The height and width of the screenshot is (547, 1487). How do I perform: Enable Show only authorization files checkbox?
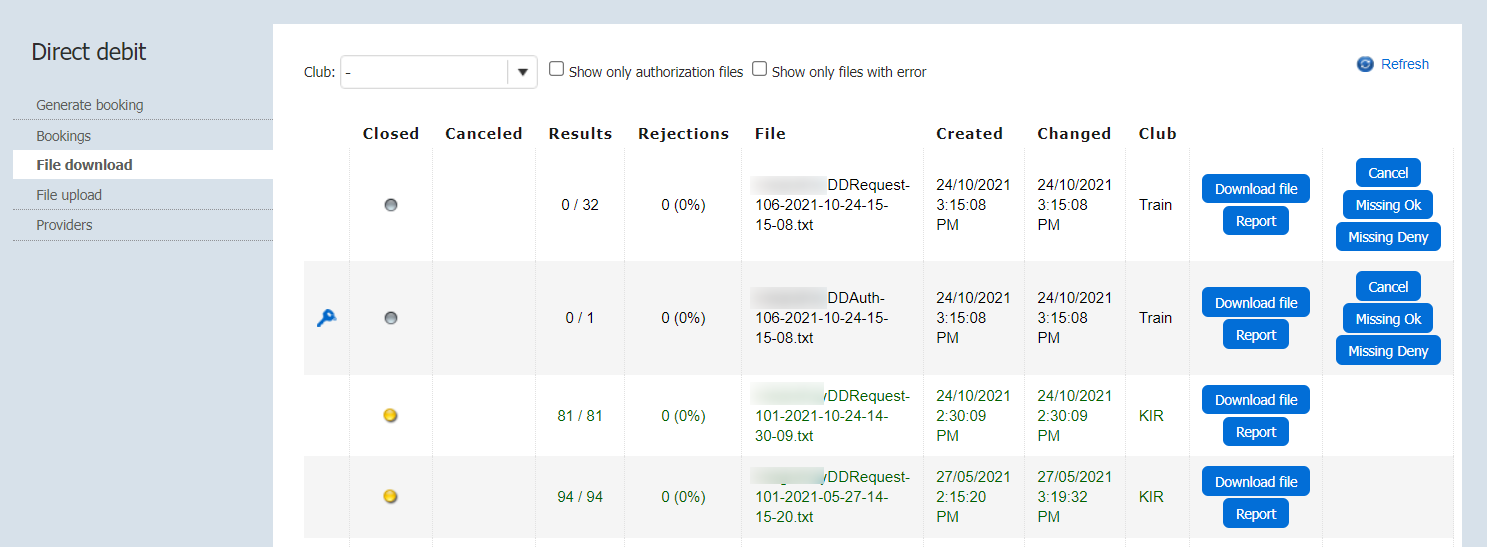click(x=557, y=70)
